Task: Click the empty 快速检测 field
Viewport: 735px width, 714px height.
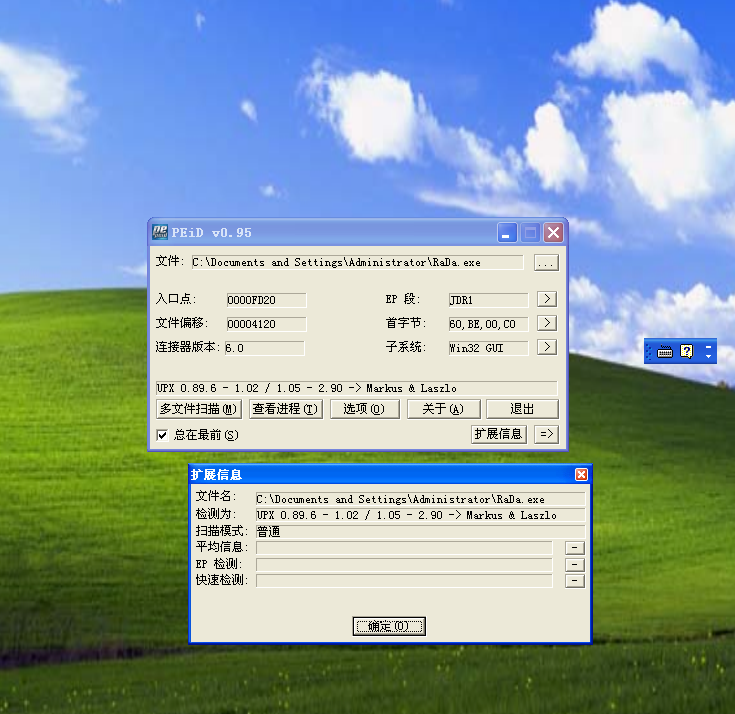Action: (x=404, y=581)
